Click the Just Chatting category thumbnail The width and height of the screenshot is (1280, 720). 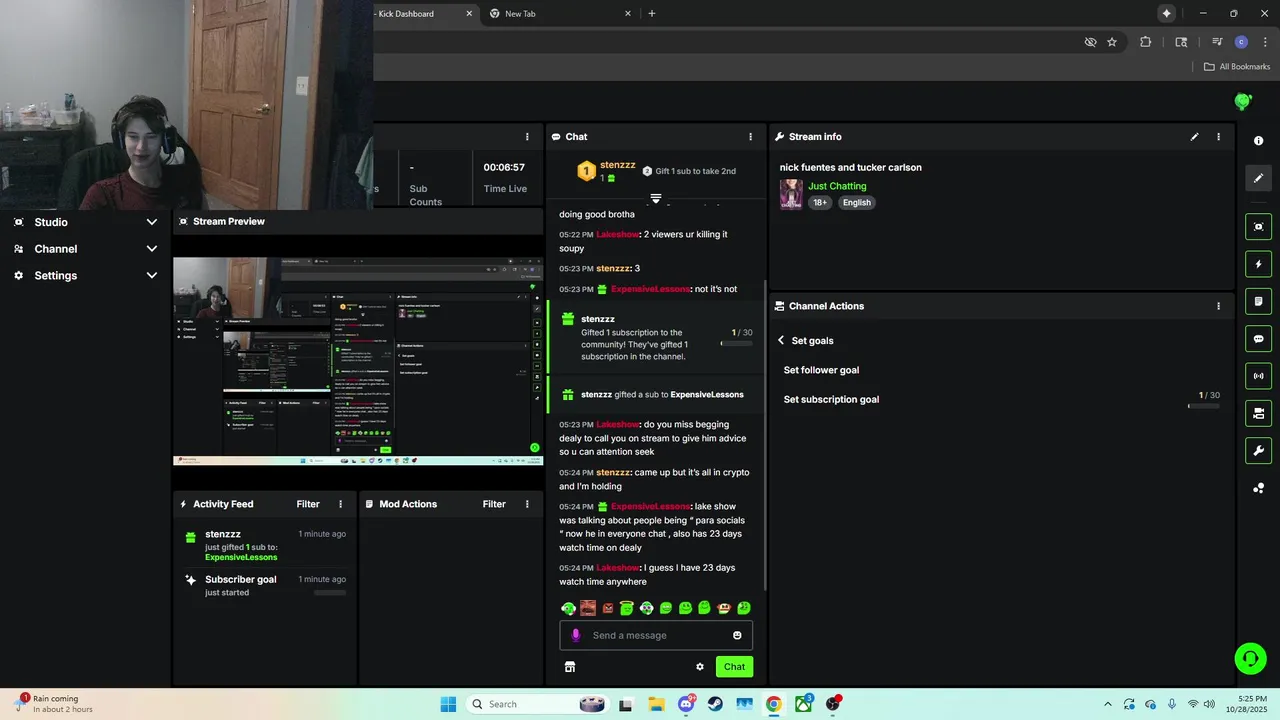coord(791,194)
